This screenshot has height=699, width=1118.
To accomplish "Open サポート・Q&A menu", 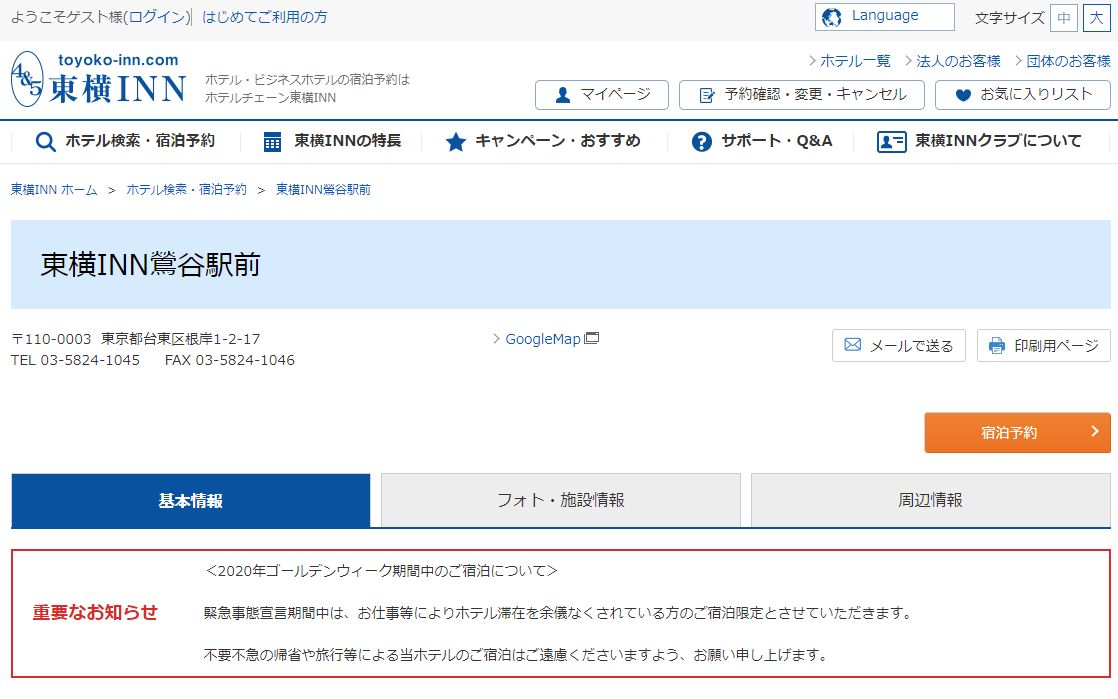I will tap(762, 141).
